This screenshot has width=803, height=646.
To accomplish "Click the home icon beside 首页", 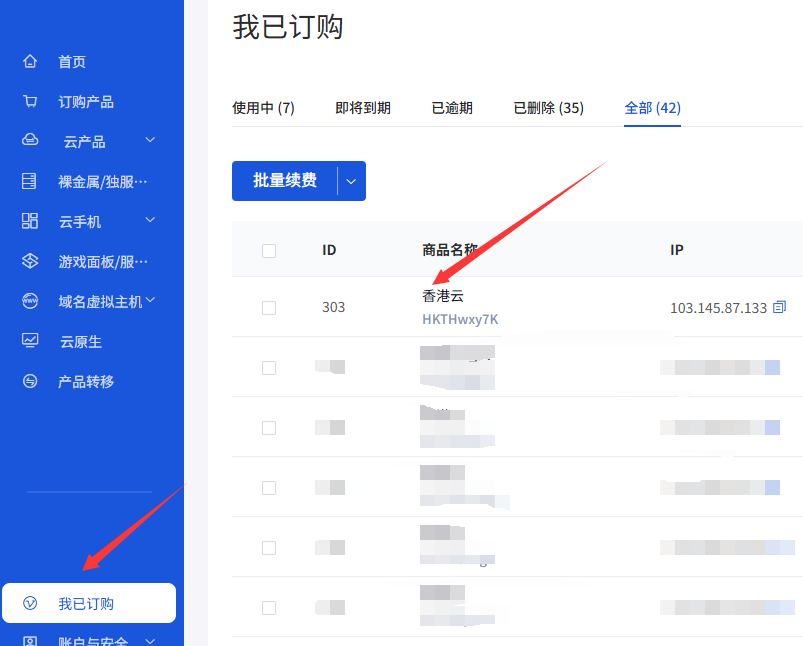I will 30,62.
